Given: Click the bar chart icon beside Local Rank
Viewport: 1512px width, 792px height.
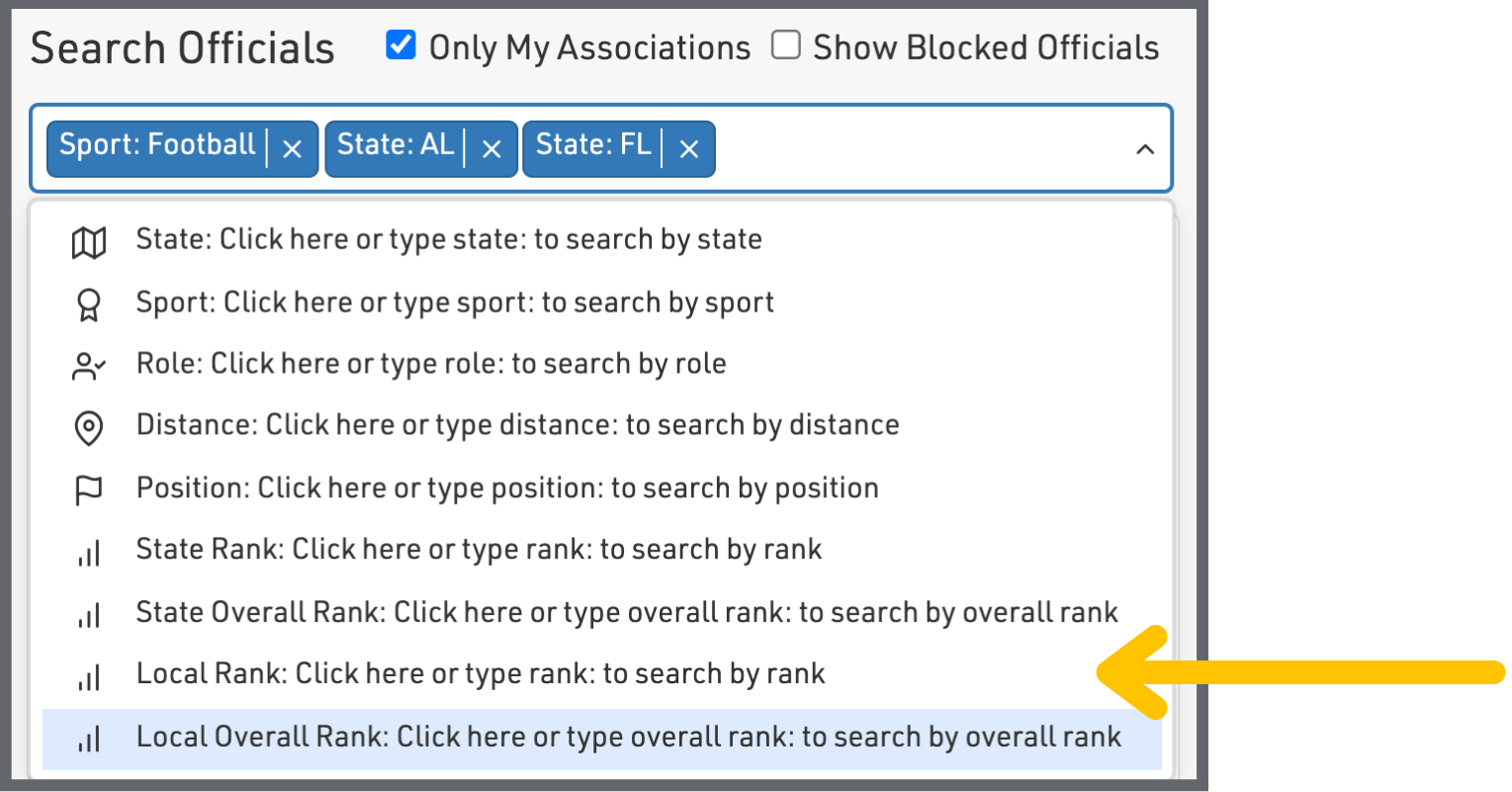Looking at the screenshot, I should [89, 676].
